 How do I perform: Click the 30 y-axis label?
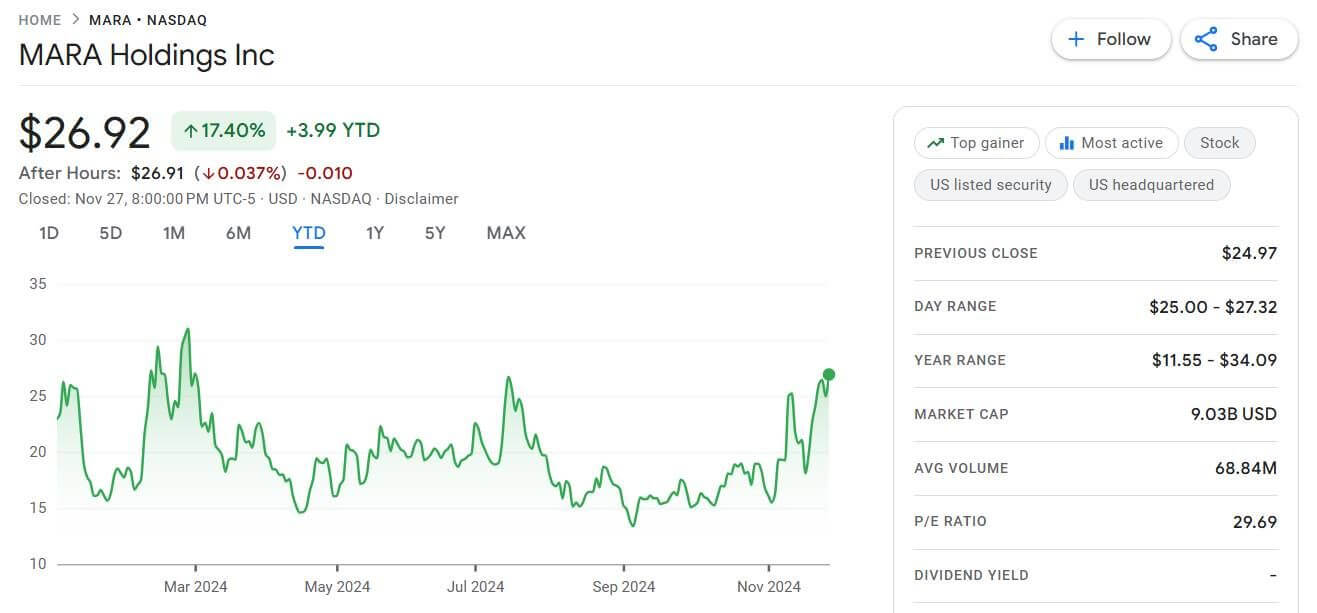tap(38, 340)
